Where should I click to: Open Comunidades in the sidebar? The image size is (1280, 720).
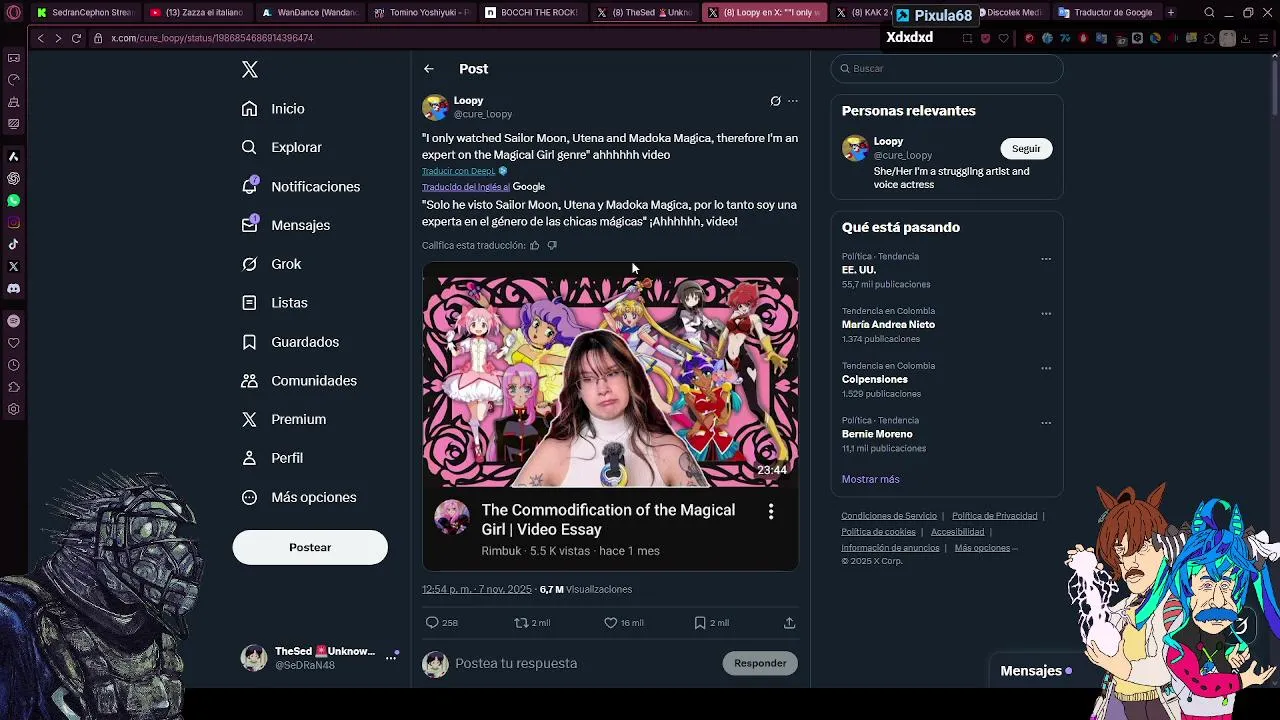[299, 381]
